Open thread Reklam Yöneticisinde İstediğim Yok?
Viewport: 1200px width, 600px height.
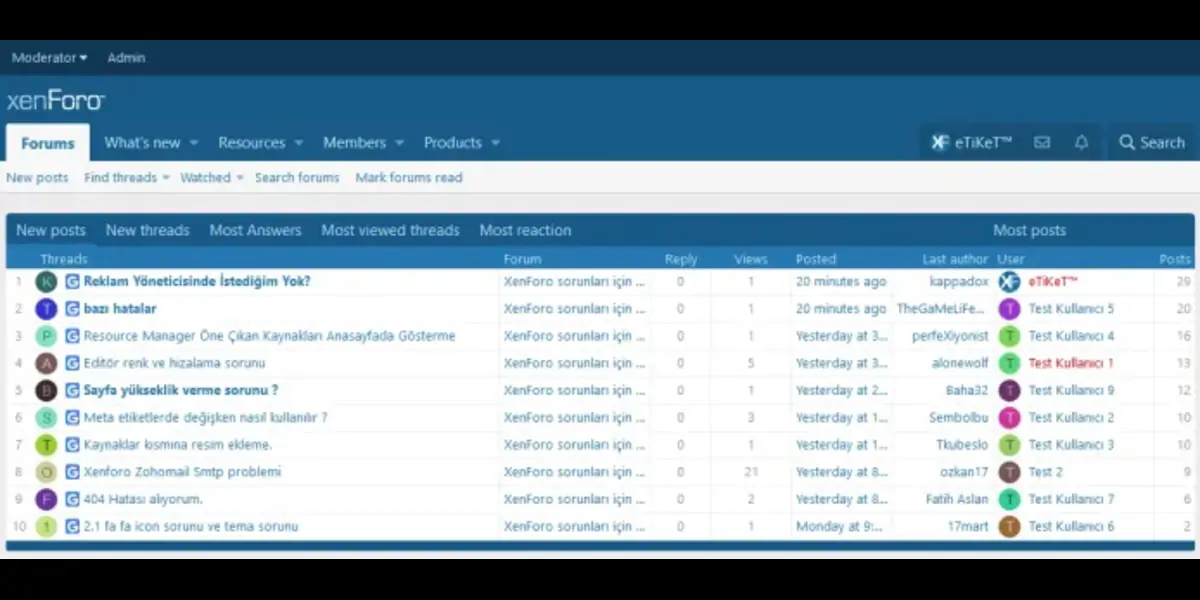[x=197, y=282]
